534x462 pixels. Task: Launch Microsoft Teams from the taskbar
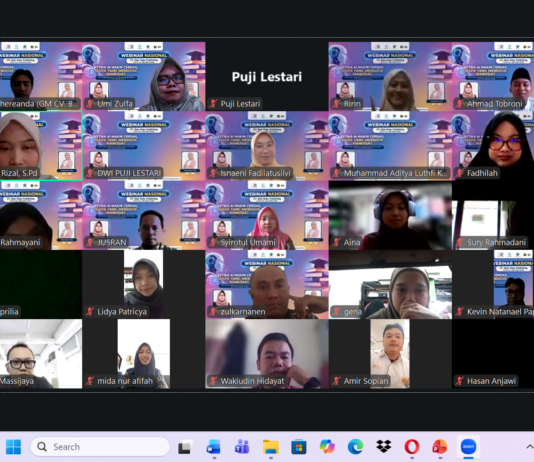242,447
